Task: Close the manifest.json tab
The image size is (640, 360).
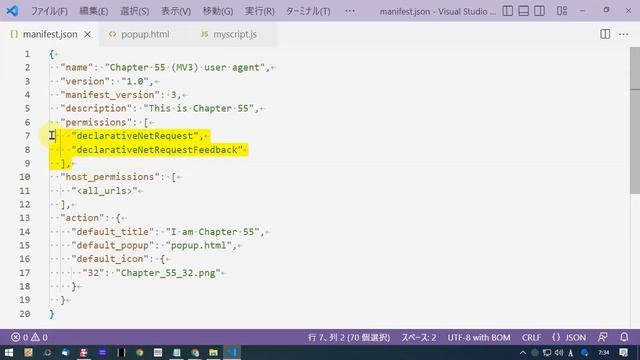Action: click(87, 34)
